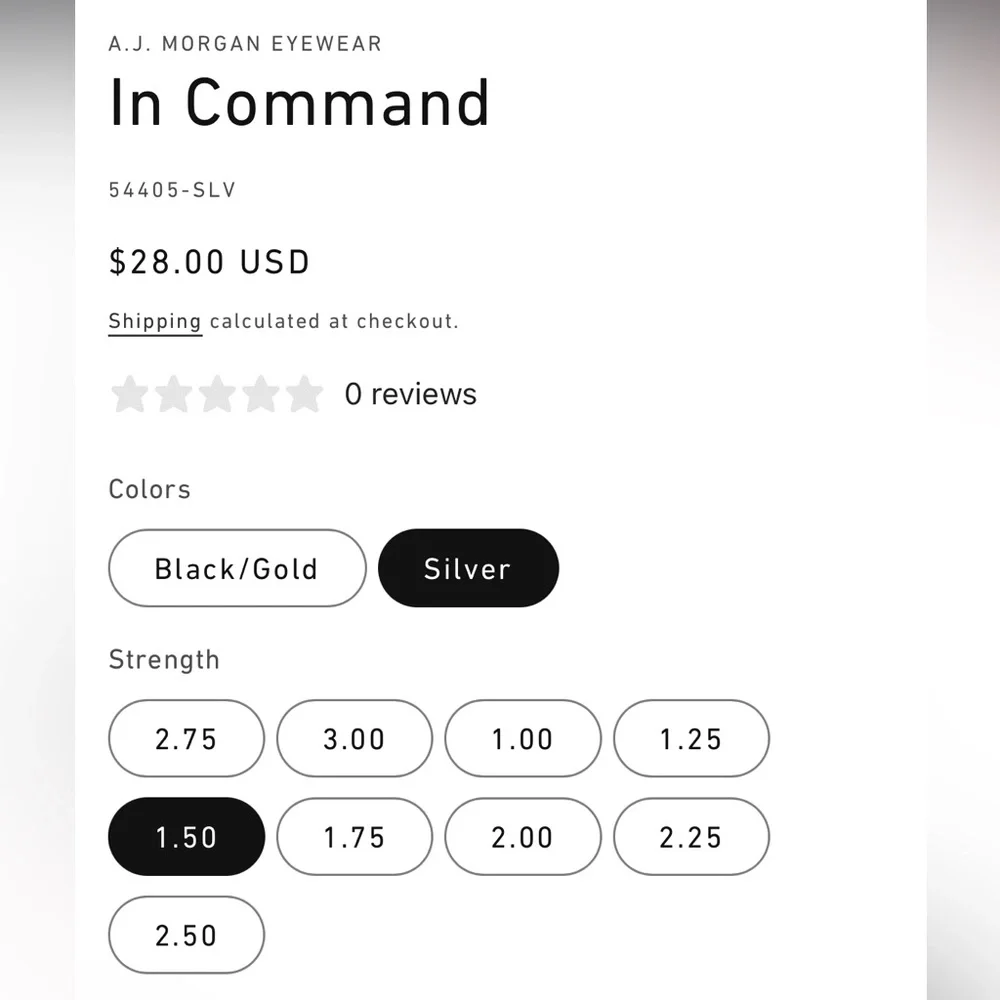Select the Black/Gold color option

[x=237, y=568]
